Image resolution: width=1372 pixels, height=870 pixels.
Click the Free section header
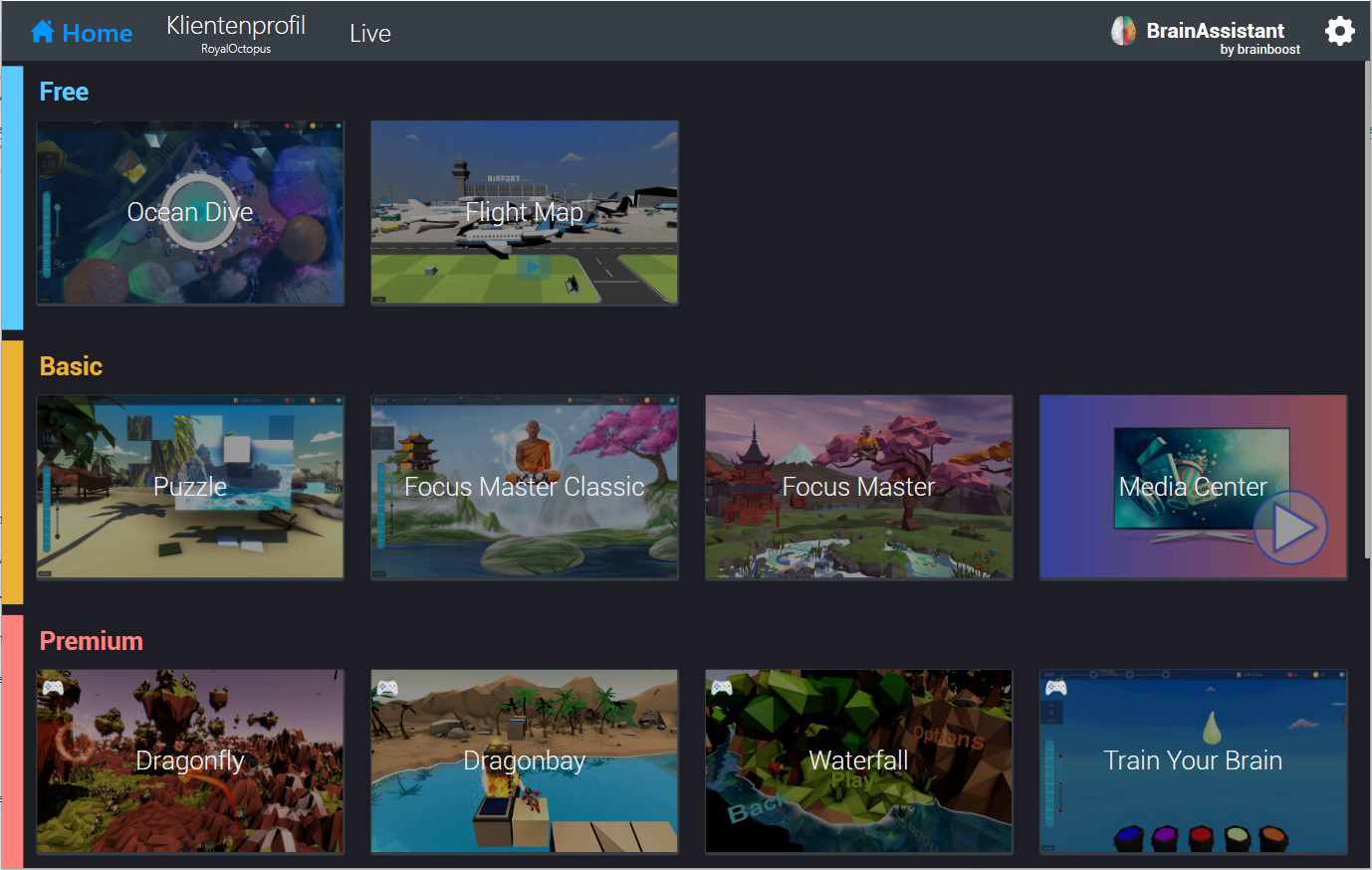pyautogui.click(x=63, y=91)
